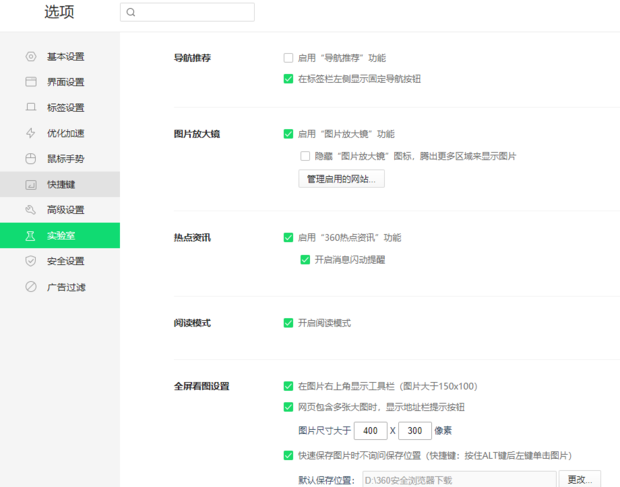Go to 广告过滤 settings
This screenshot has width=620, height=487.
click(60, 287)
